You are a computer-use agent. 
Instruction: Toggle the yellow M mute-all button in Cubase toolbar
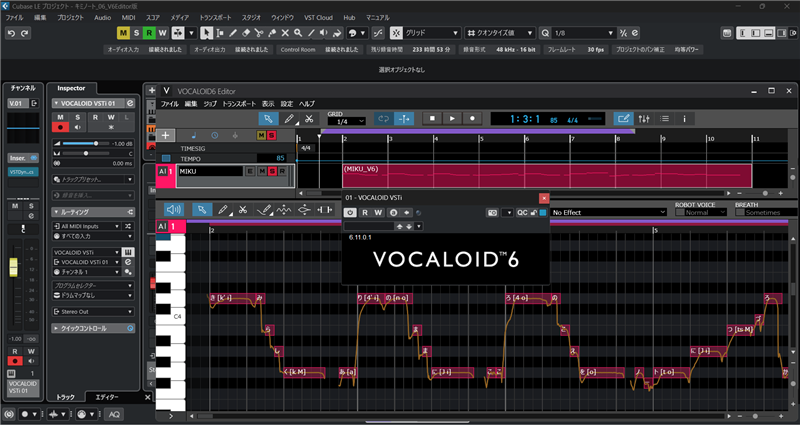pos(123,33)
